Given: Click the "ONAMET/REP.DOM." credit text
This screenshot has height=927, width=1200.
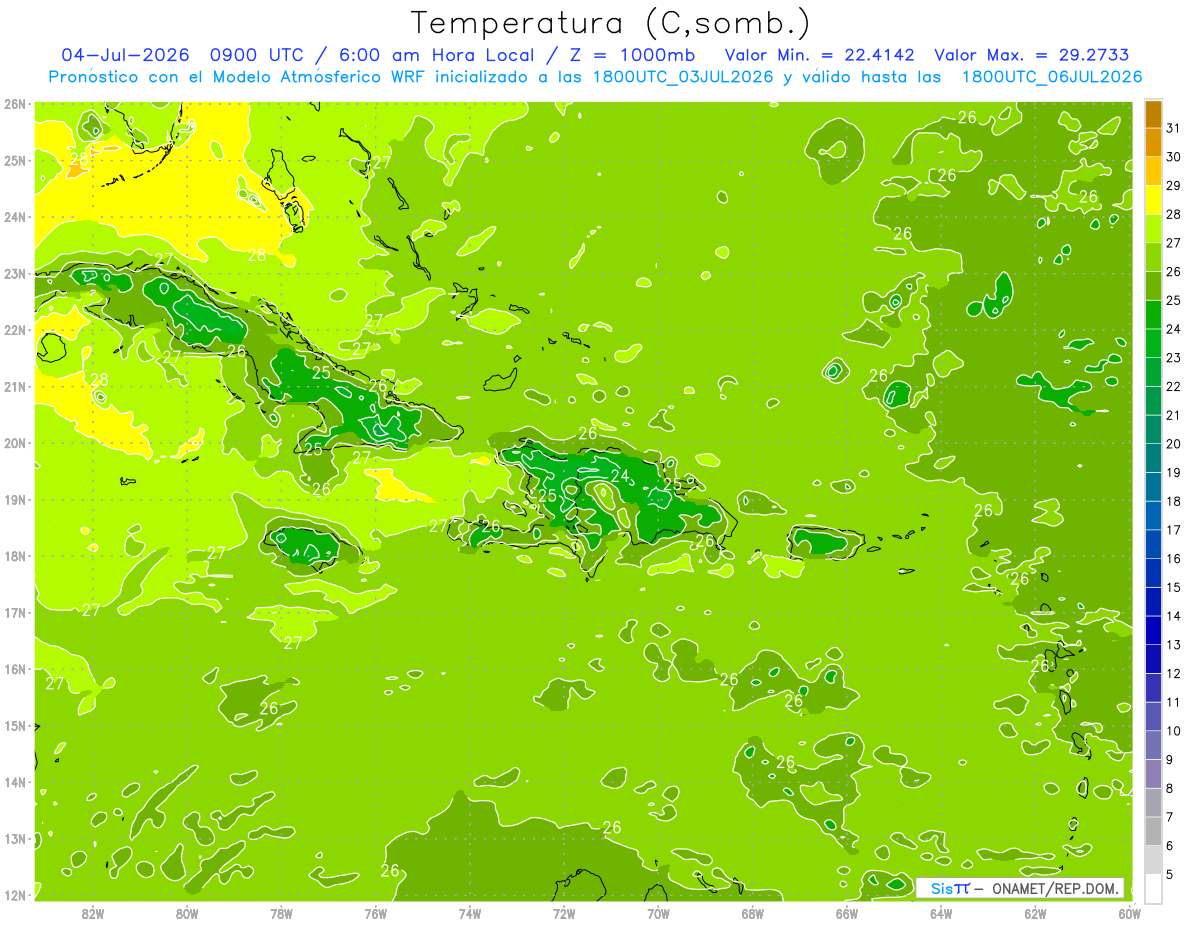Looking at the screenshot, I should click(x=1055, y=889).
